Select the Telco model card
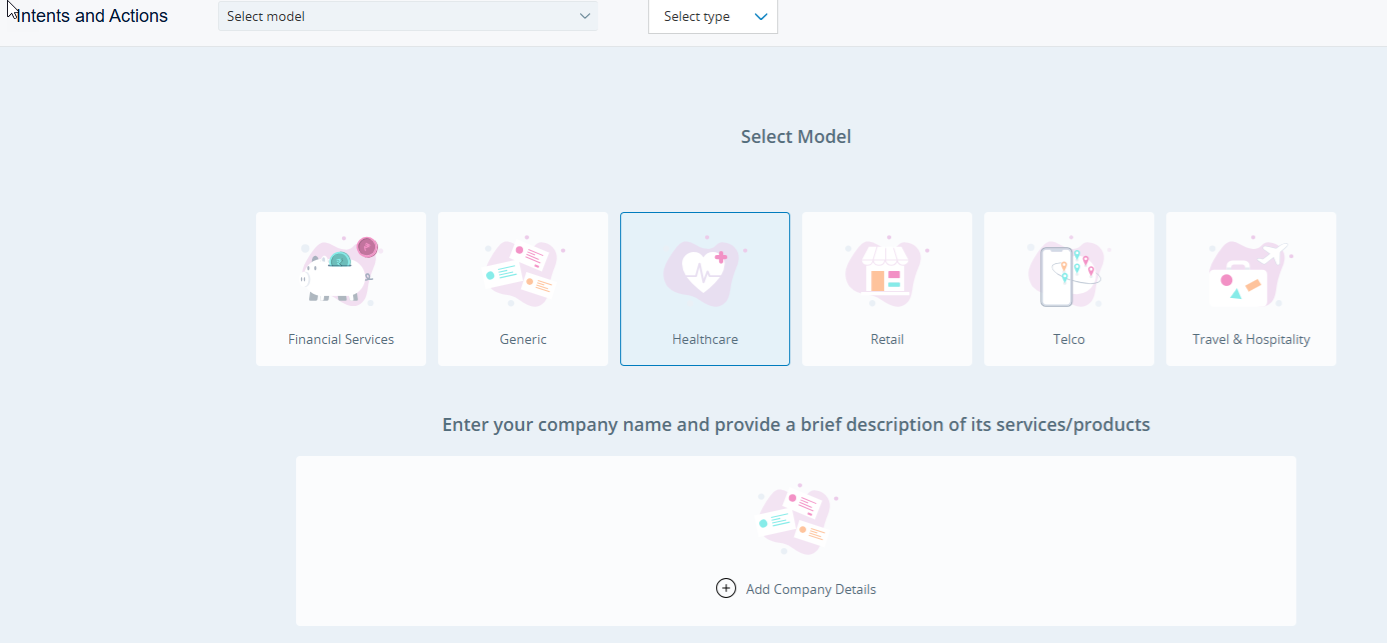The height and width of the screenshot is (643, 1387). pos(1068,289)
